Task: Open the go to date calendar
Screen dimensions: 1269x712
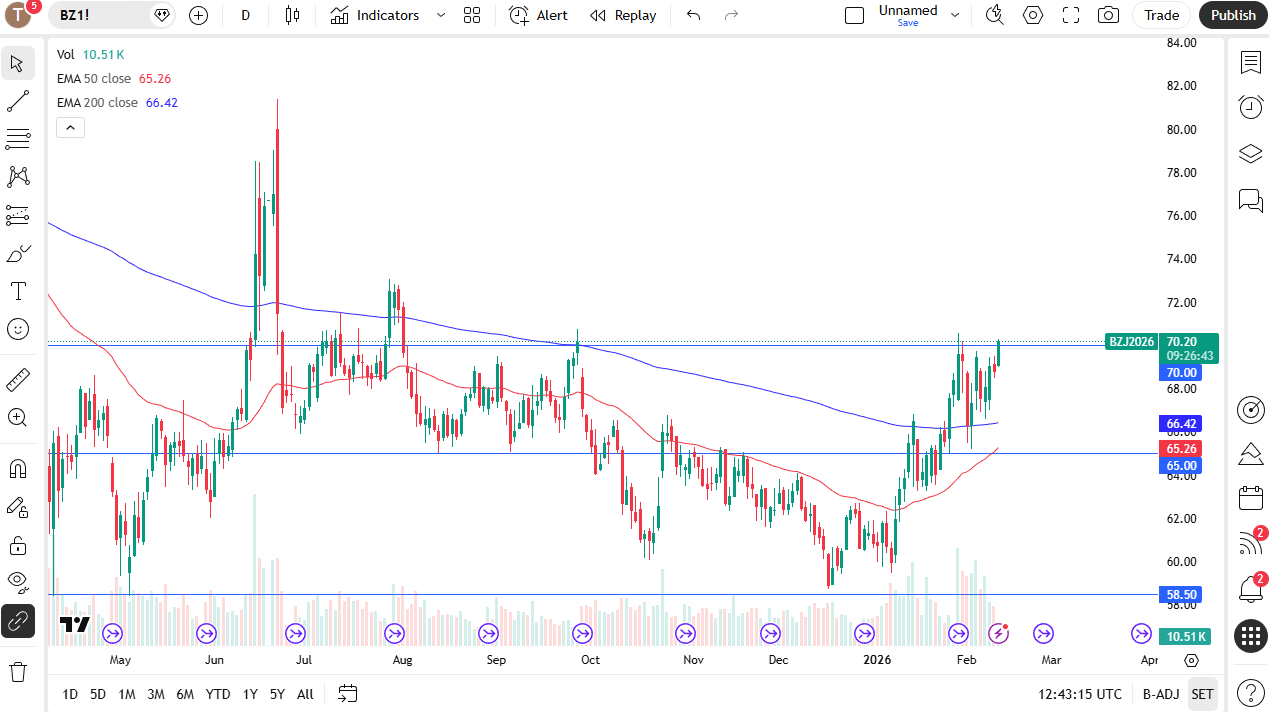Action: [x=348, y=693]
